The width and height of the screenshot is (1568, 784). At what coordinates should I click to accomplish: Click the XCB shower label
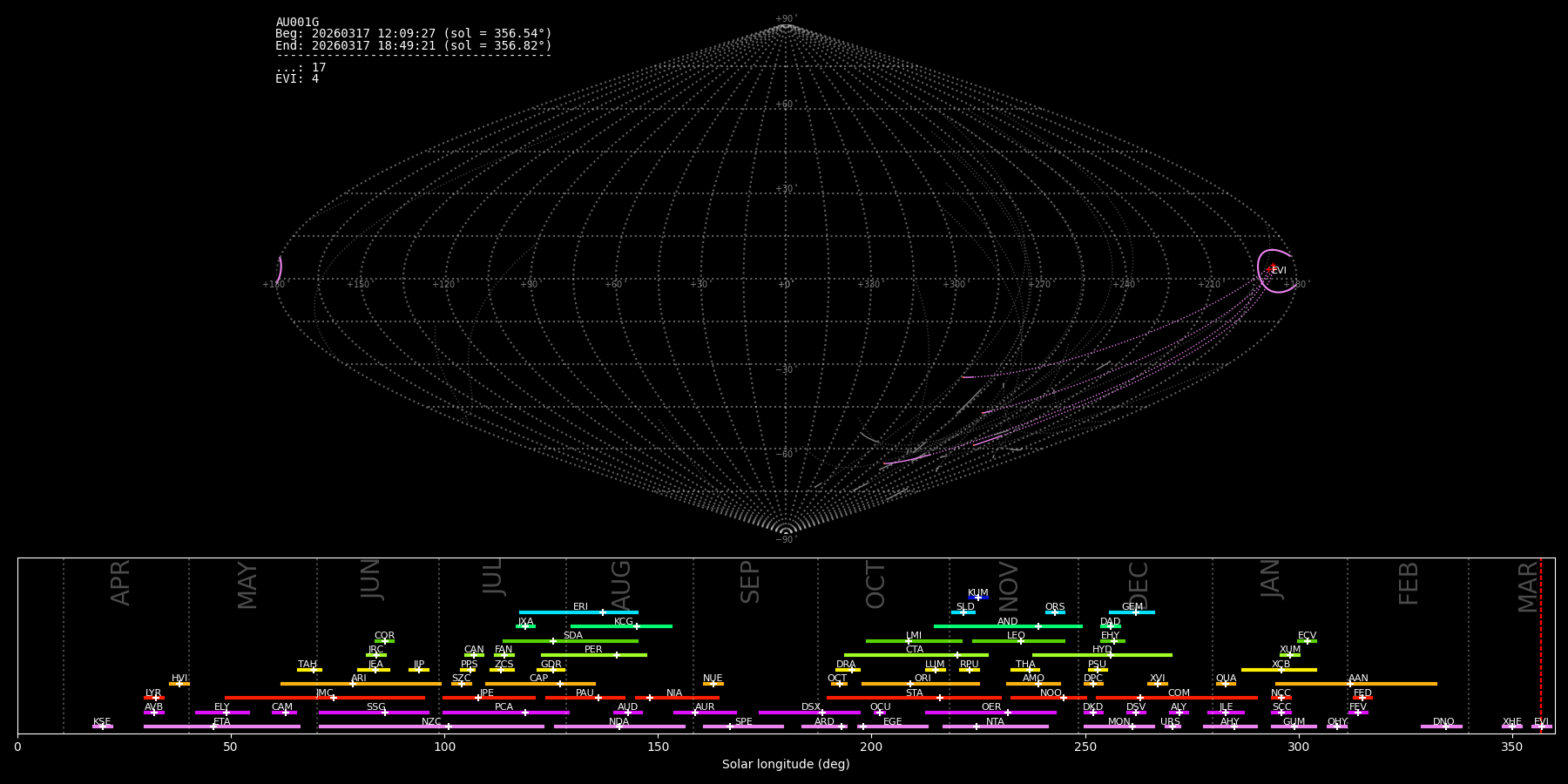(1281, 665)
